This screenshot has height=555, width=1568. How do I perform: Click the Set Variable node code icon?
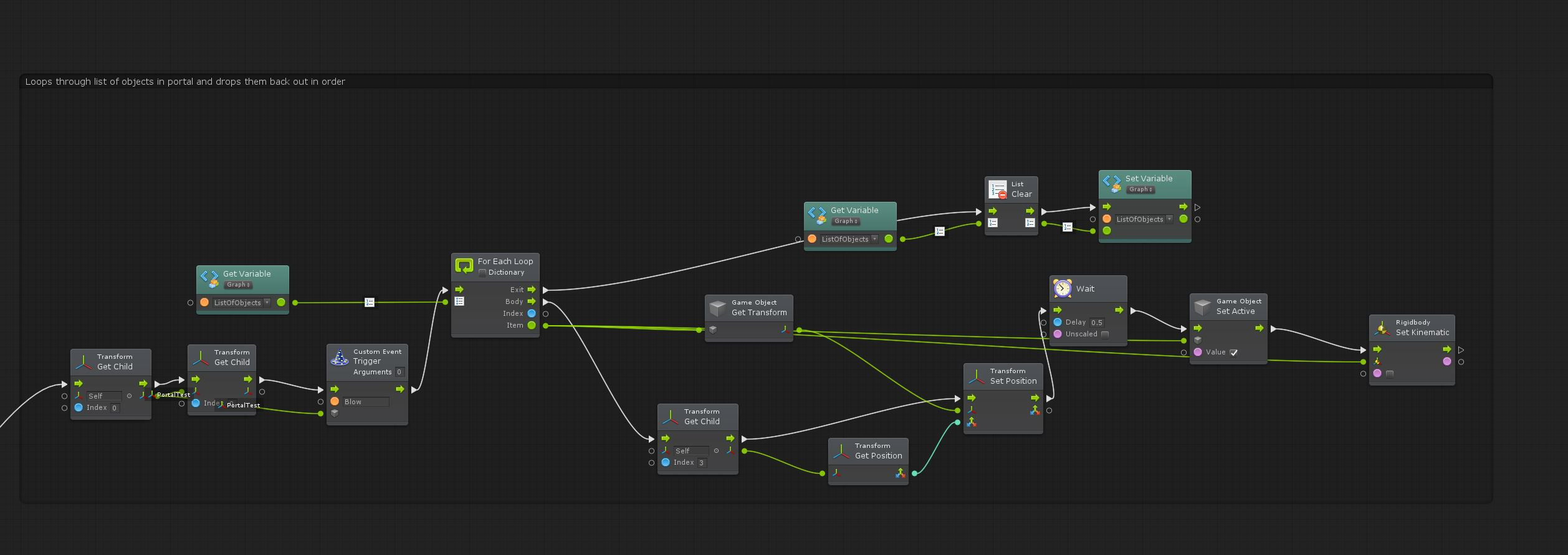pos(1112,183)
